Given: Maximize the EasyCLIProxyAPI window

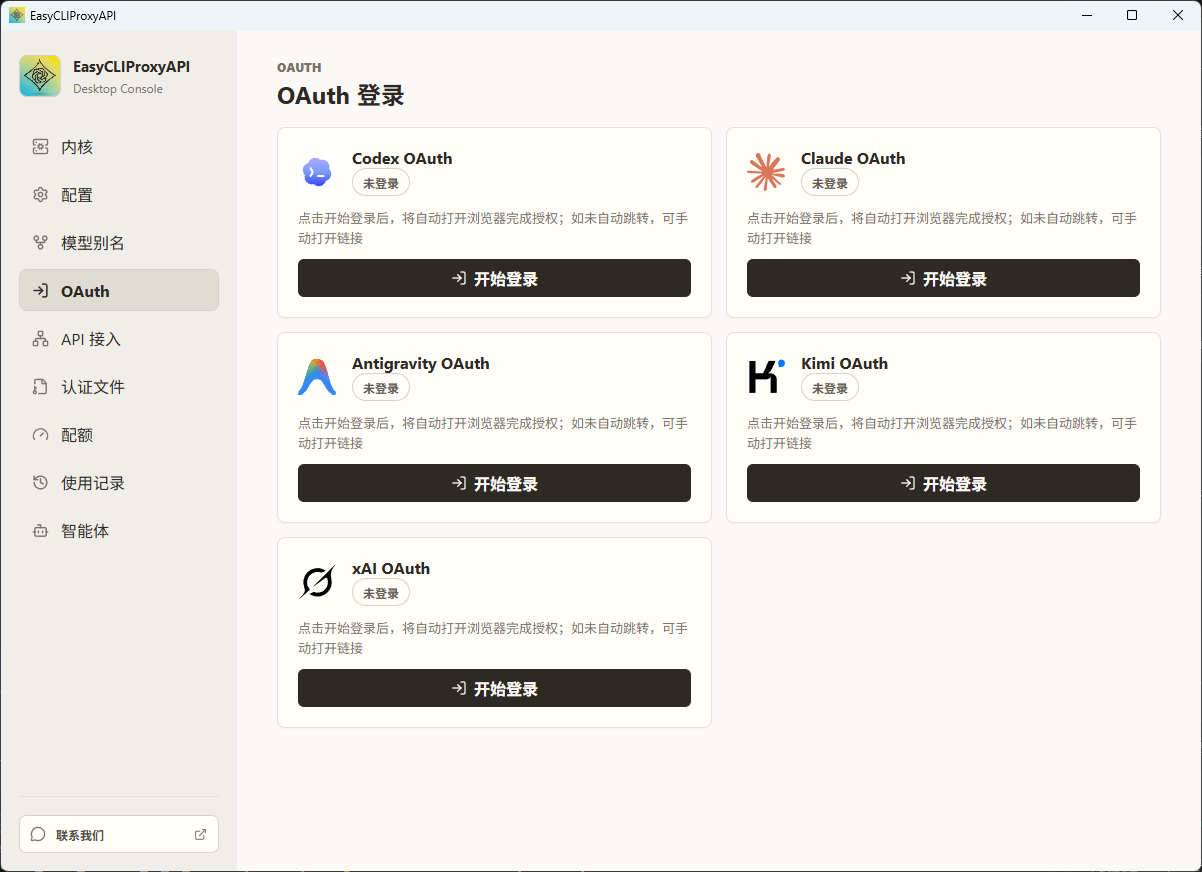Looking at the screenshot, I should pos(1132,15).
